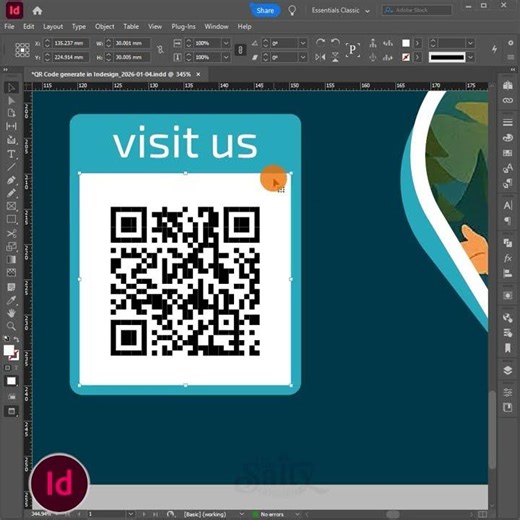Select the Eyedropper tool
Viewport: 520px width, 520px height.
pyautogui.click(x=11, y=300)
